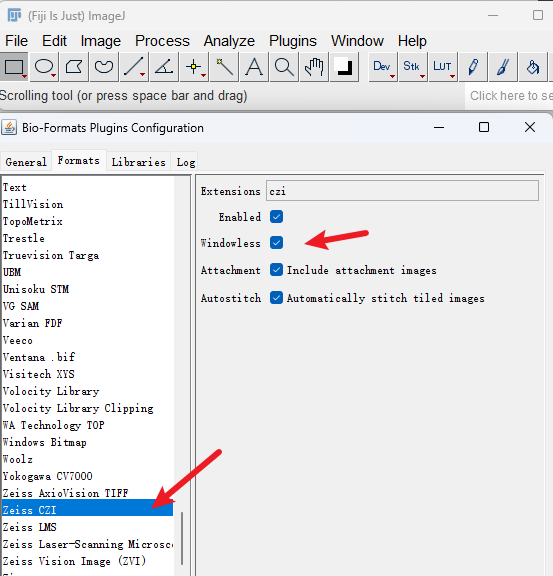Select TopoMetrix format
This screenshot has height=576, width=553.
(87, 221)
